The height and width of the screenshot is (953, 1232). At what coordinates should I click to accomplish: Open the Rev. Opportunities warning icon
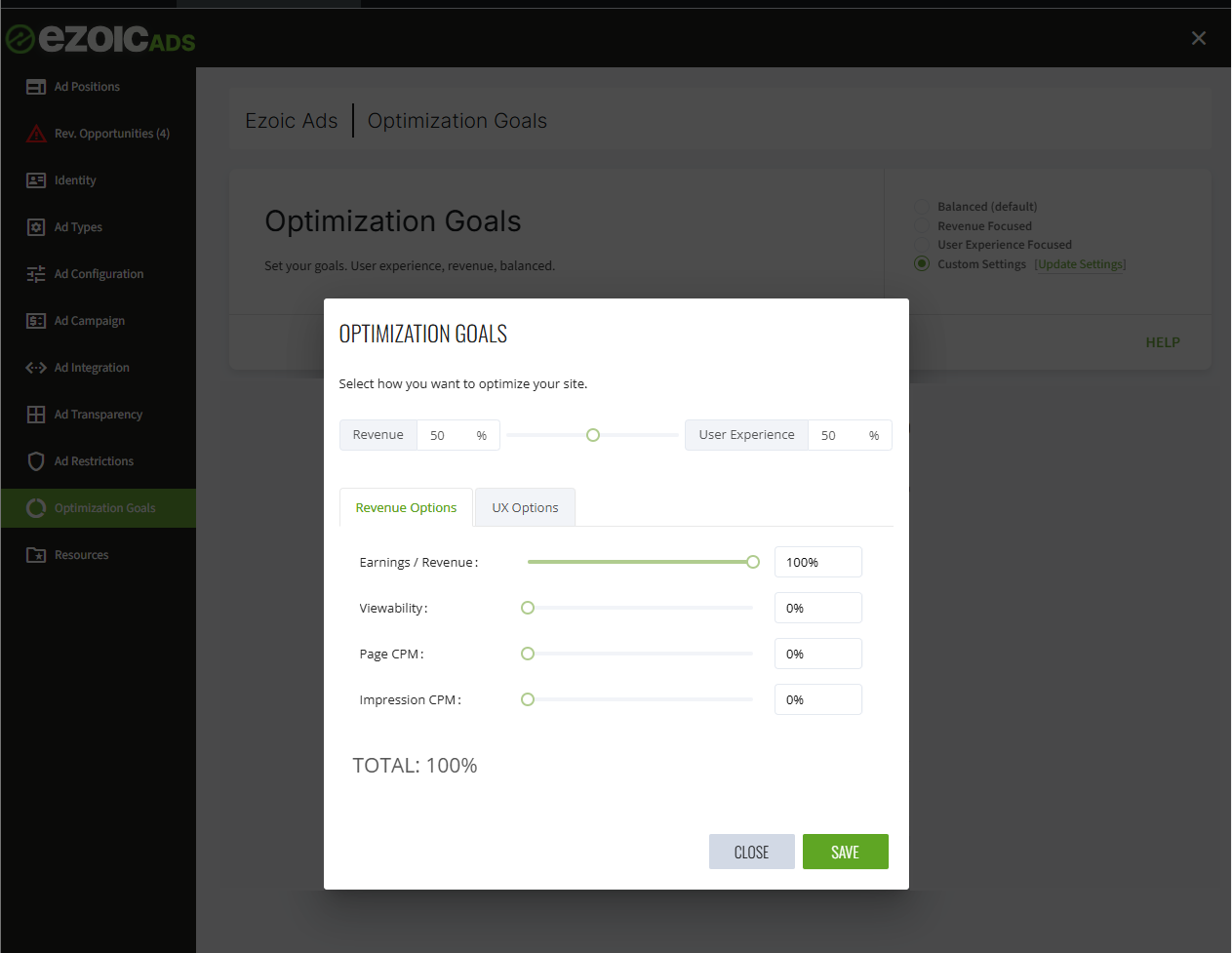(36, 134)
